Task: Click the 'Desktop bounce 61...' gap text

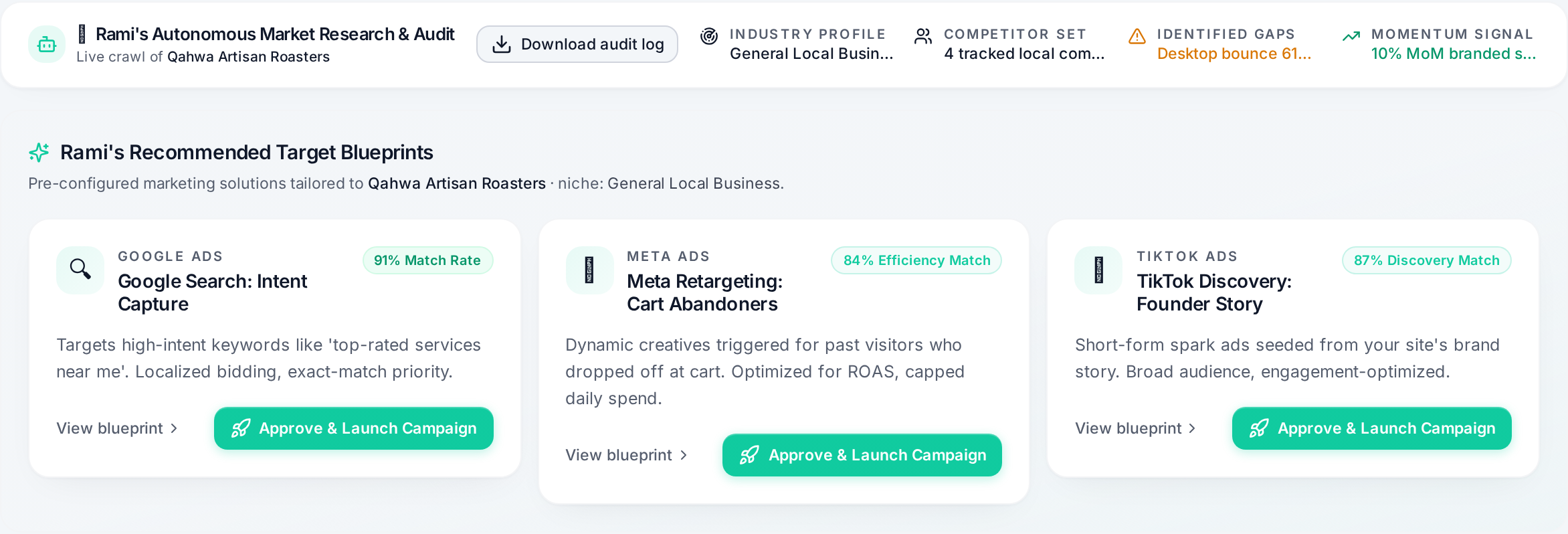Action: pos(1234,54)
